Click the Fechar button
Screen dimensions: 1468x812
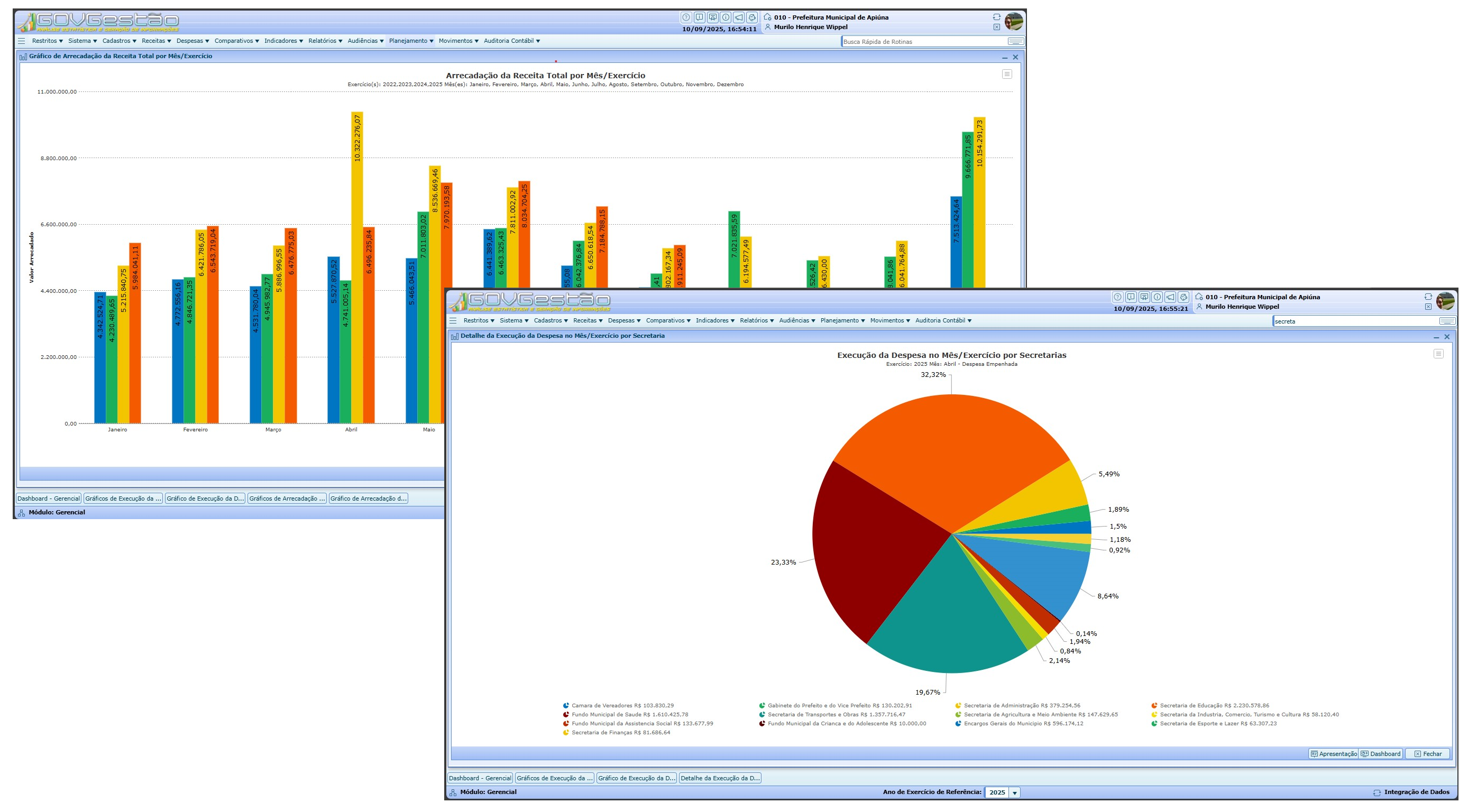pyautogui.click(x=1427, y=754)
